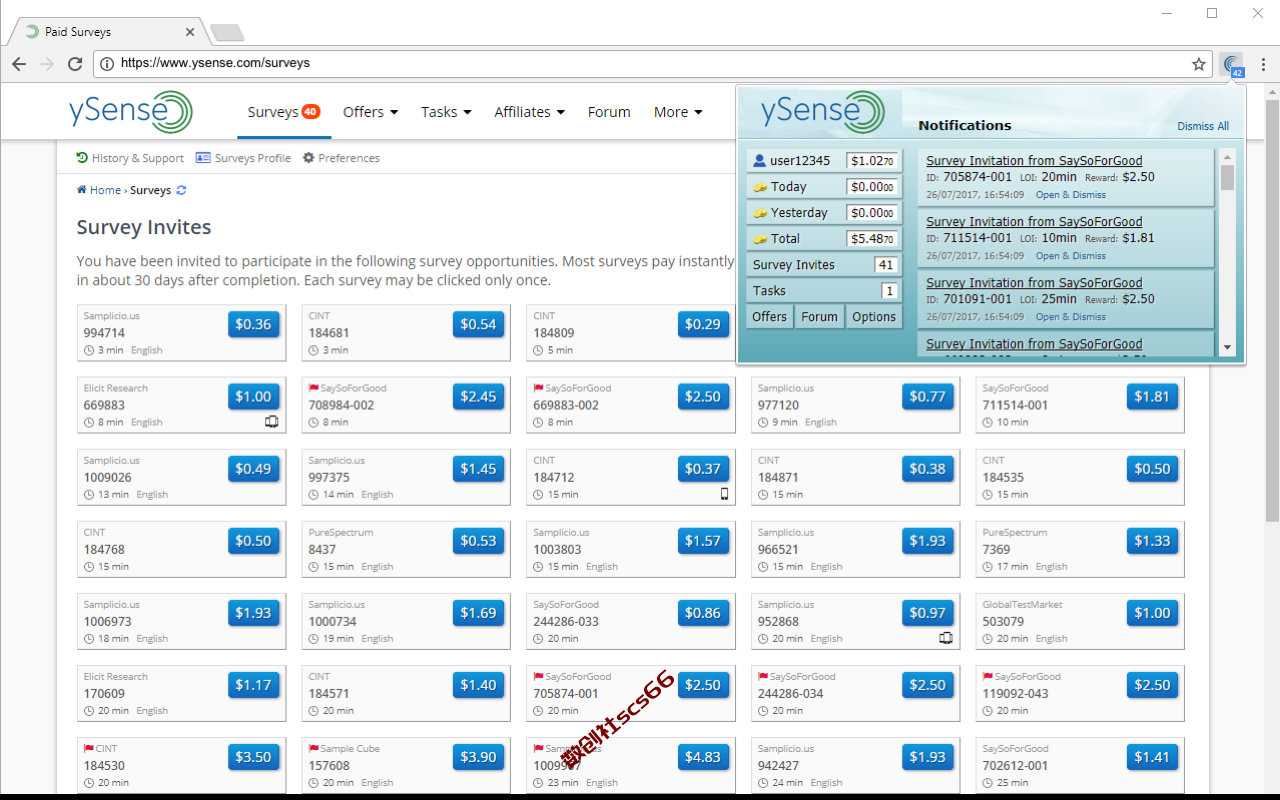Click the $0.36 button for survey 994714
This screenshot has height=800, width=1280.
coord(254,324)
